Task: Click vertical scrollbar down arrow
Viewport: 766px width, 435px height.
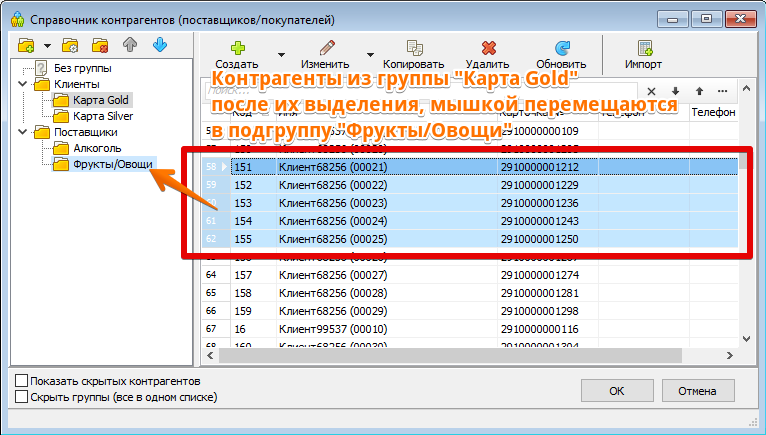Action: pyautogui.click(x=746, y=339)
